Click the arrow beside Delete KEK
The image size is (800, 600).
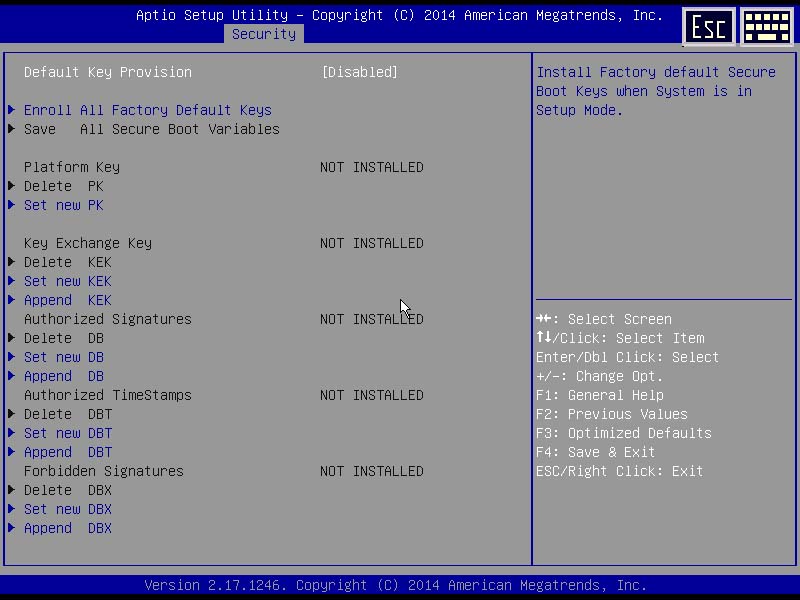[12, 262]
